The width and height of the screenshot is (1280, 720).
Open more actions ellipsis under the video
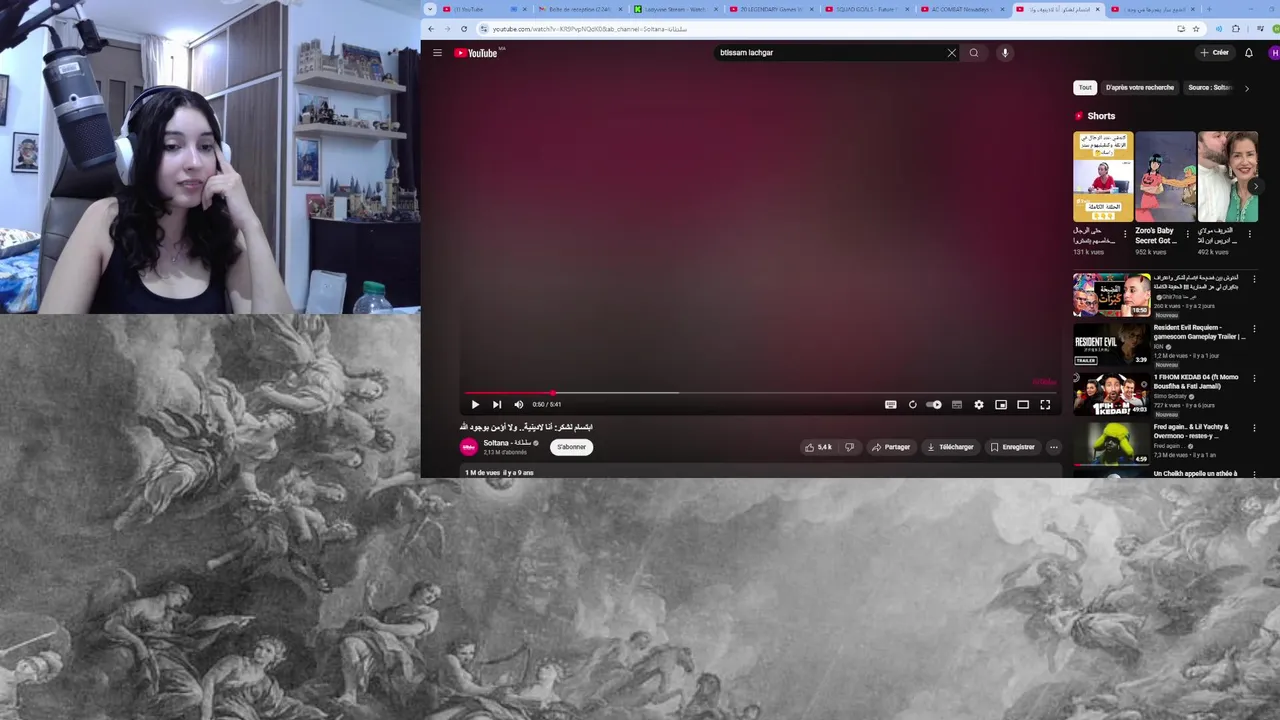(x=1053, y=447)
